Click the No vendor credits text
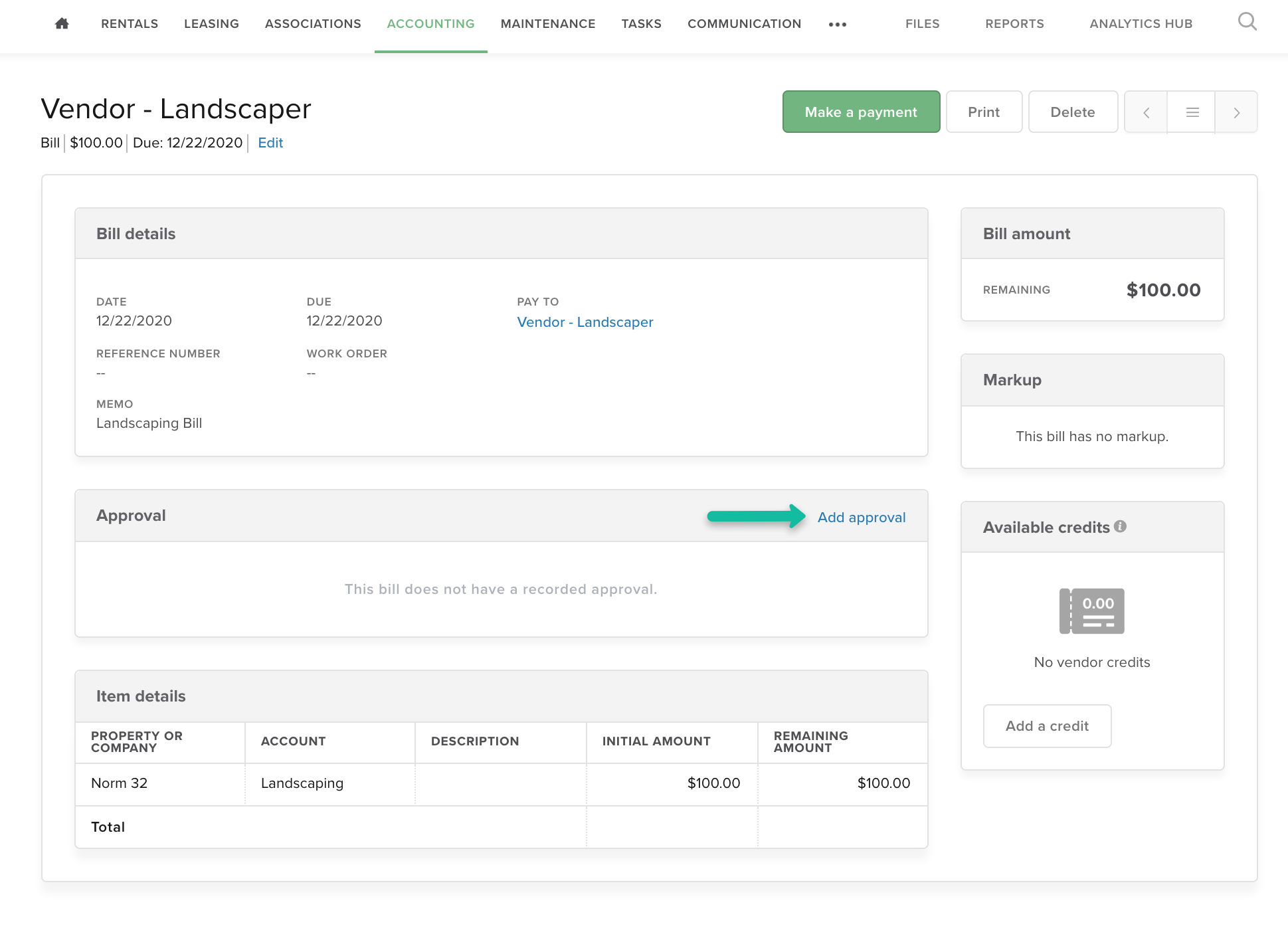This screenshot has height=946, width=1288. click(1092, 662)
